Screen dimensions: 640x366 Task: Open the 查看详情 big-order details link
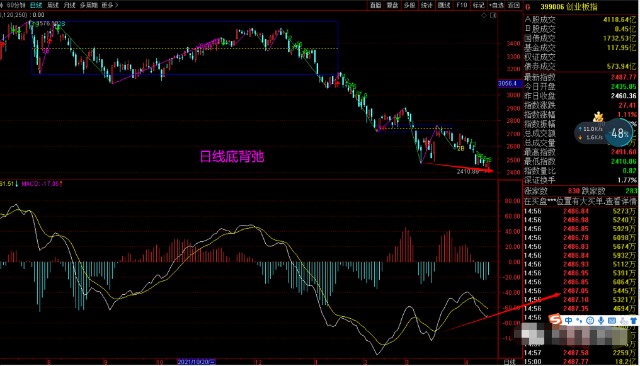(622, 201)
